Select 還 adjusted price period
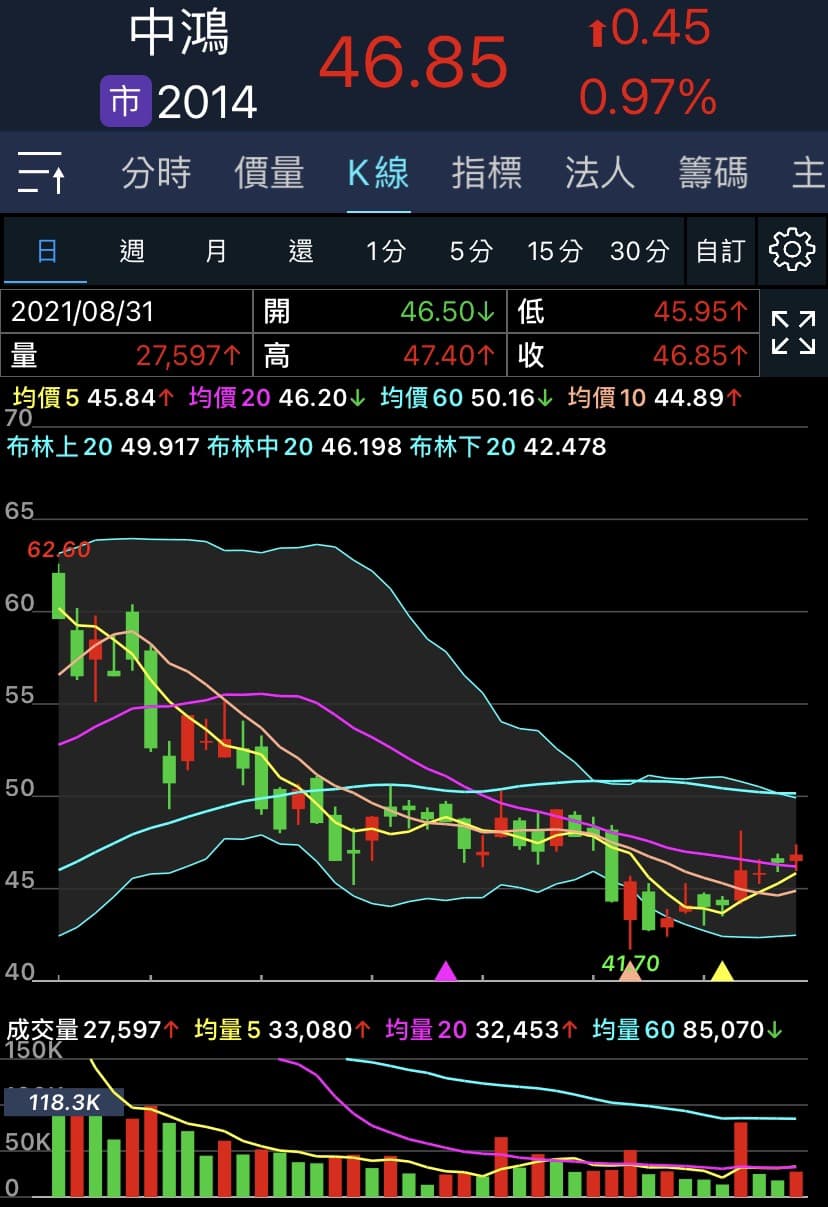Screen dimensions: 828x1207 [301, 250]
